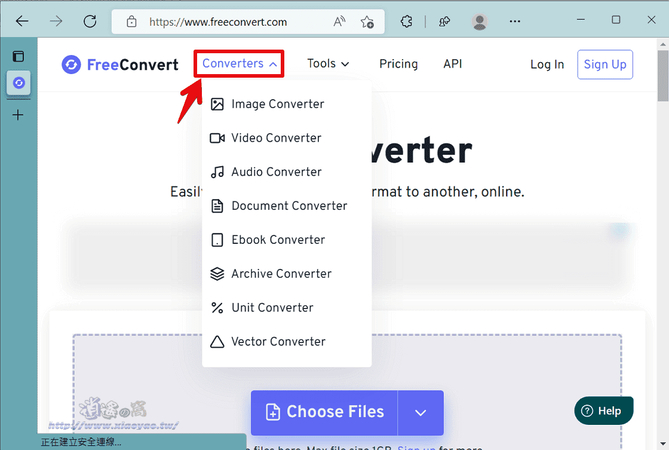Go back to the previous page

pos(22,21)
